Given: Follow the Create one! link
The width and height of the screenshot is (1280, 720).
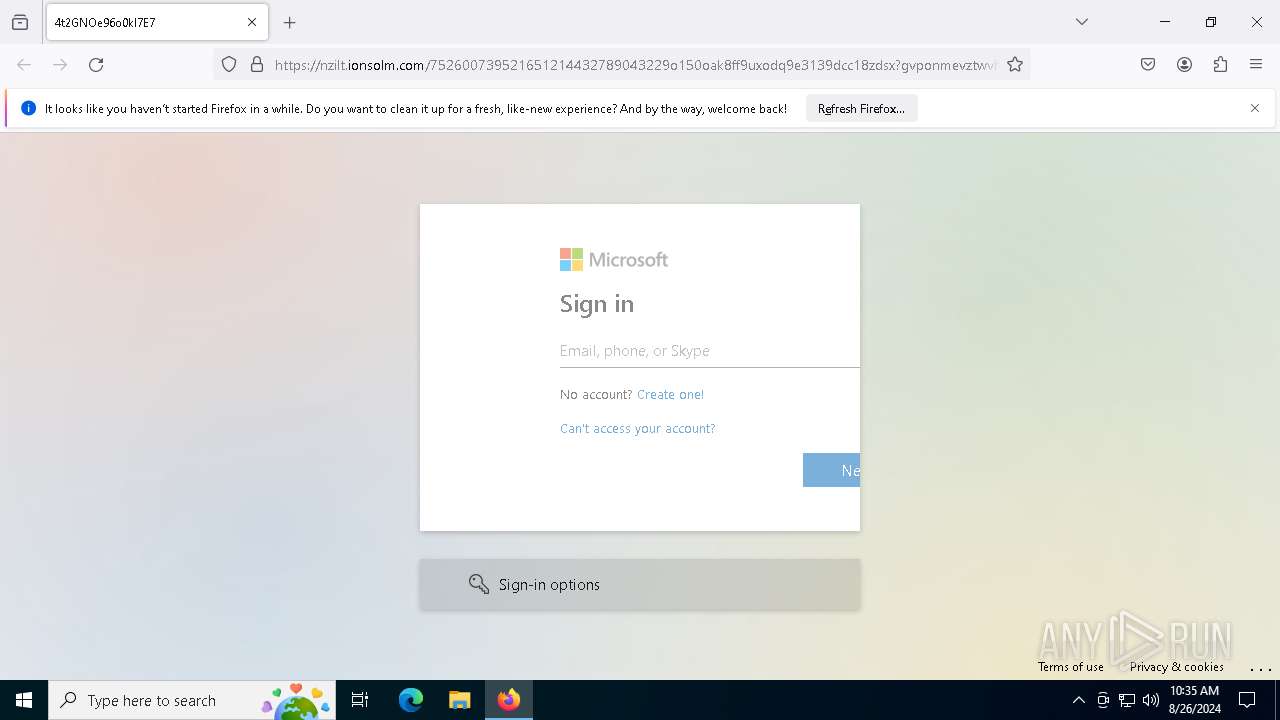Looking at the screenshot, I should click(x=670, y=395).
